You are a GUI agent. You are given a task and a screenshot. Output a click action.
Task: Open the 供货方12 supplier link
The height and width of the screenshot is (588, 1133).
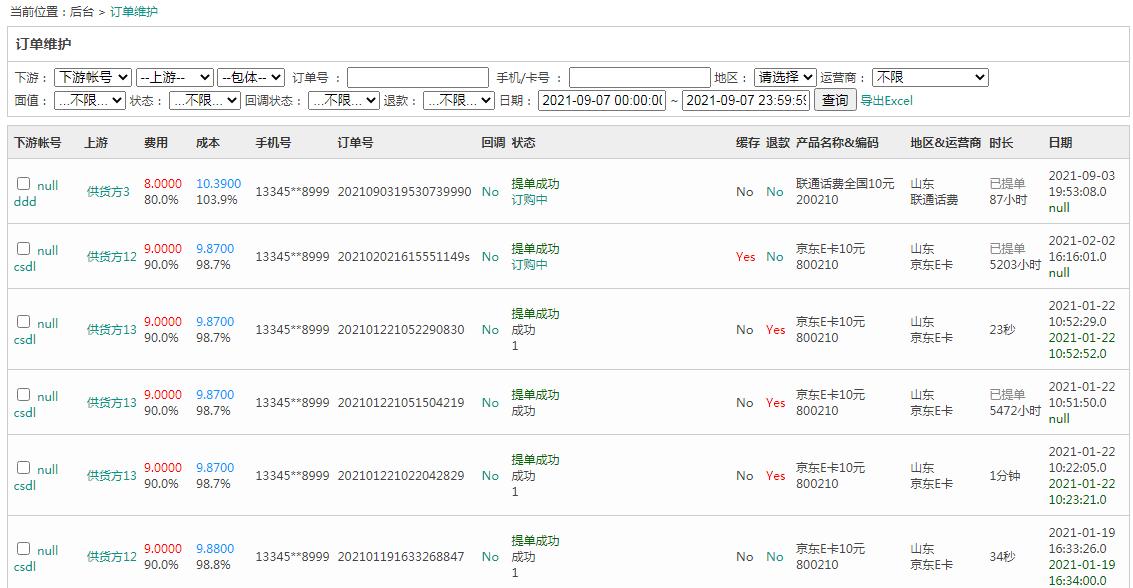pos(111,257)
